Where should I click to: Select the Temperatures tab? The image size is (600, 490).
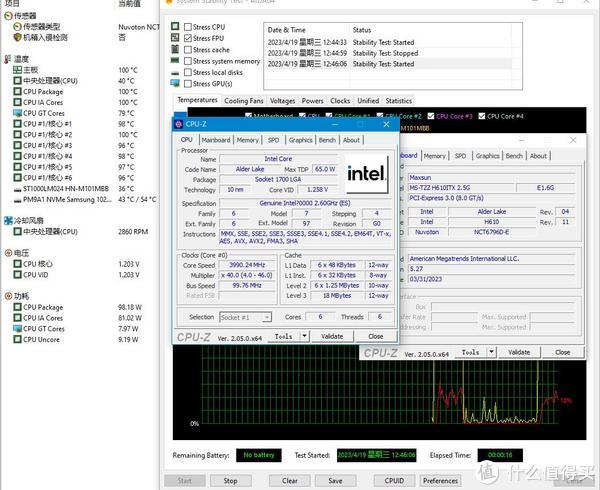tap(197, 100)
